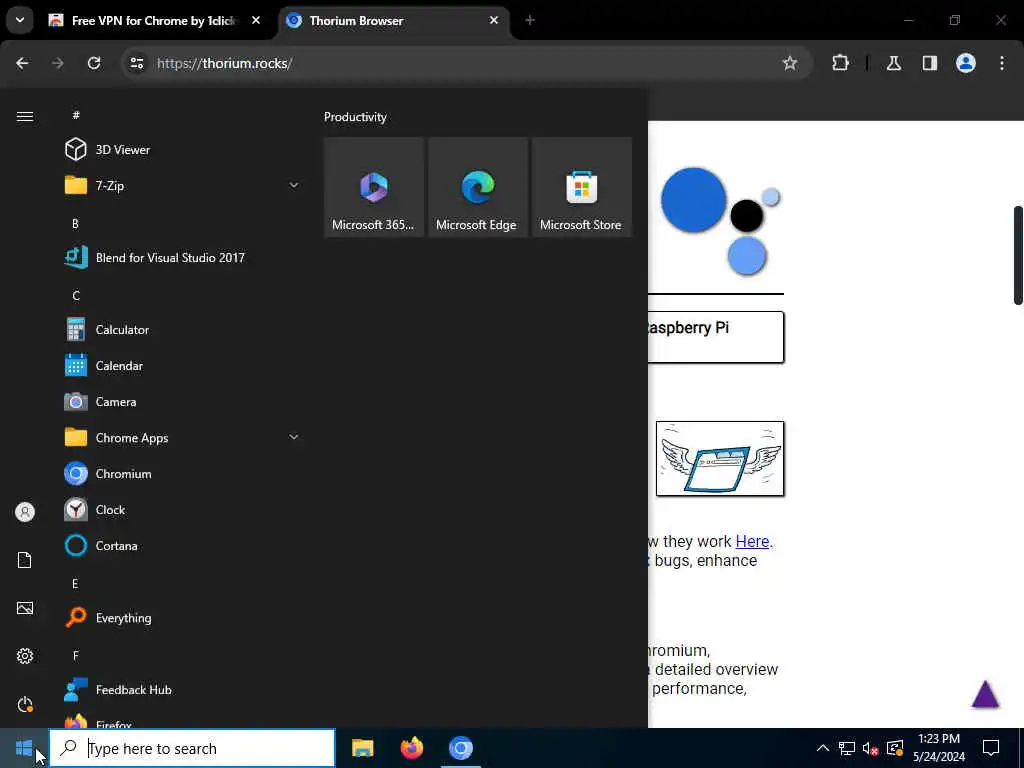This screenshot has height=768, width=1024.
Task: Open the user account icon in Start sidebar
Action: point(25,512)
